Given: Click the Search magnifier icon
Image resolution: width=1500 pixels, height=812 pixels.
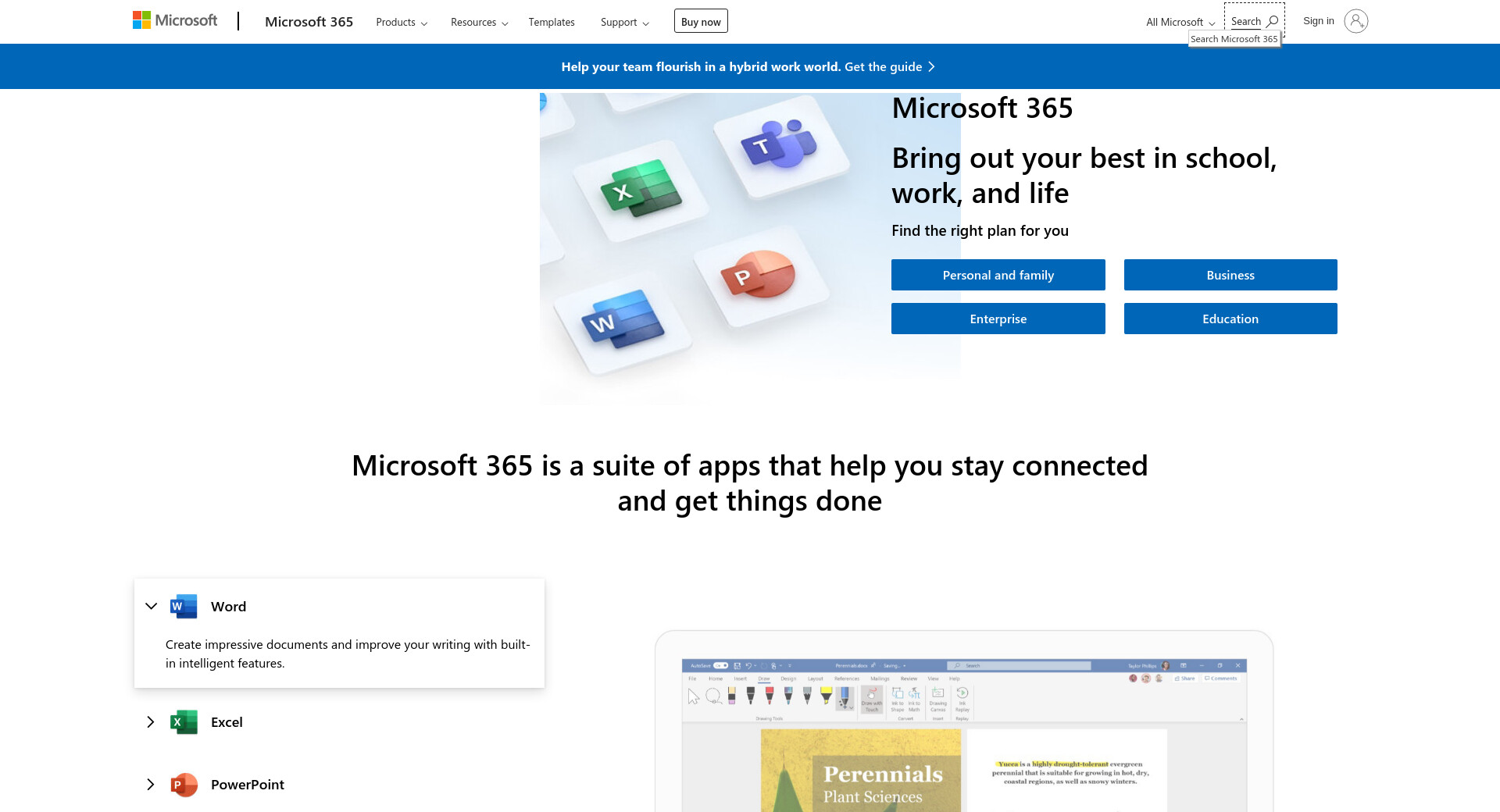Looking at the screenshot, I should coord(1272,21).
